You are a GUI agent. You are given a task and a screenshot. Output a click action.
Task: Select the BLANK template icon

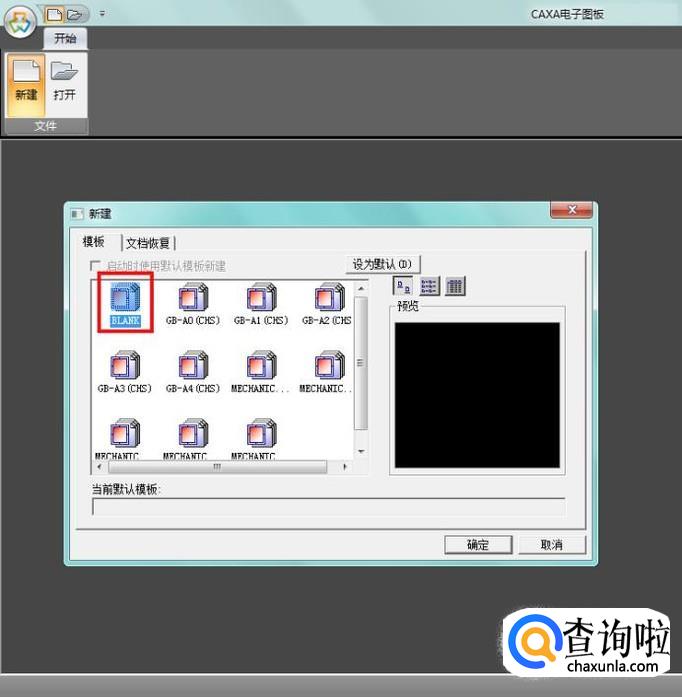click(x=125, y=304)
